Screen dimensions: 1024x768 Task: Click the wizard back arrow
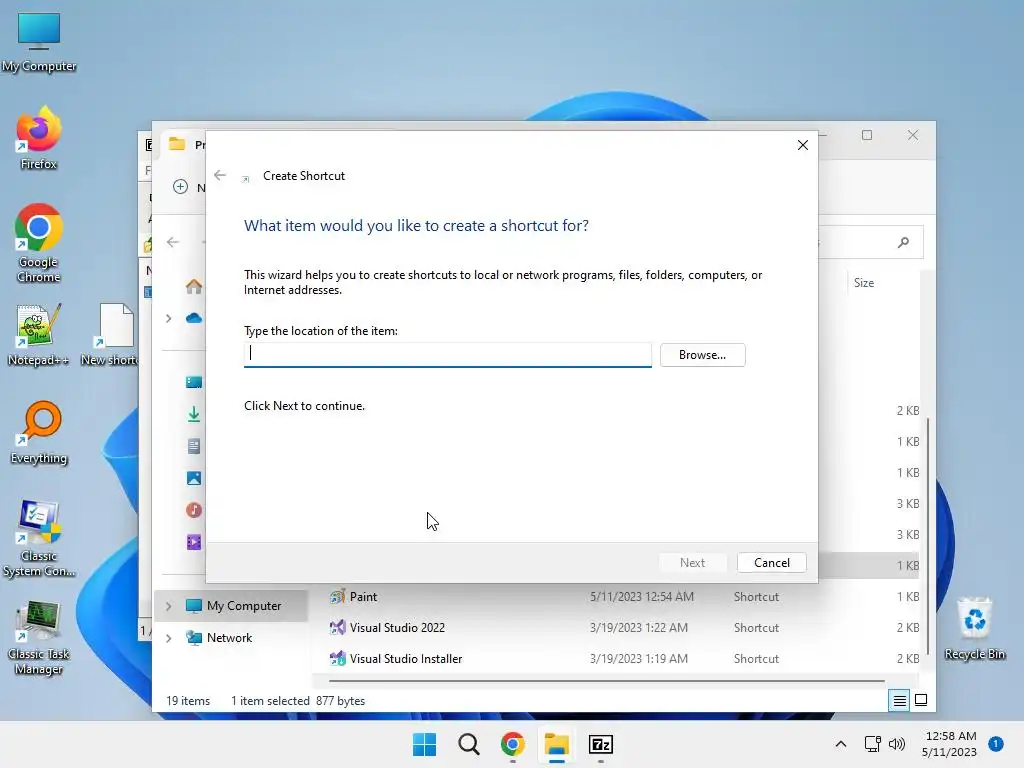tap(220, 175)
